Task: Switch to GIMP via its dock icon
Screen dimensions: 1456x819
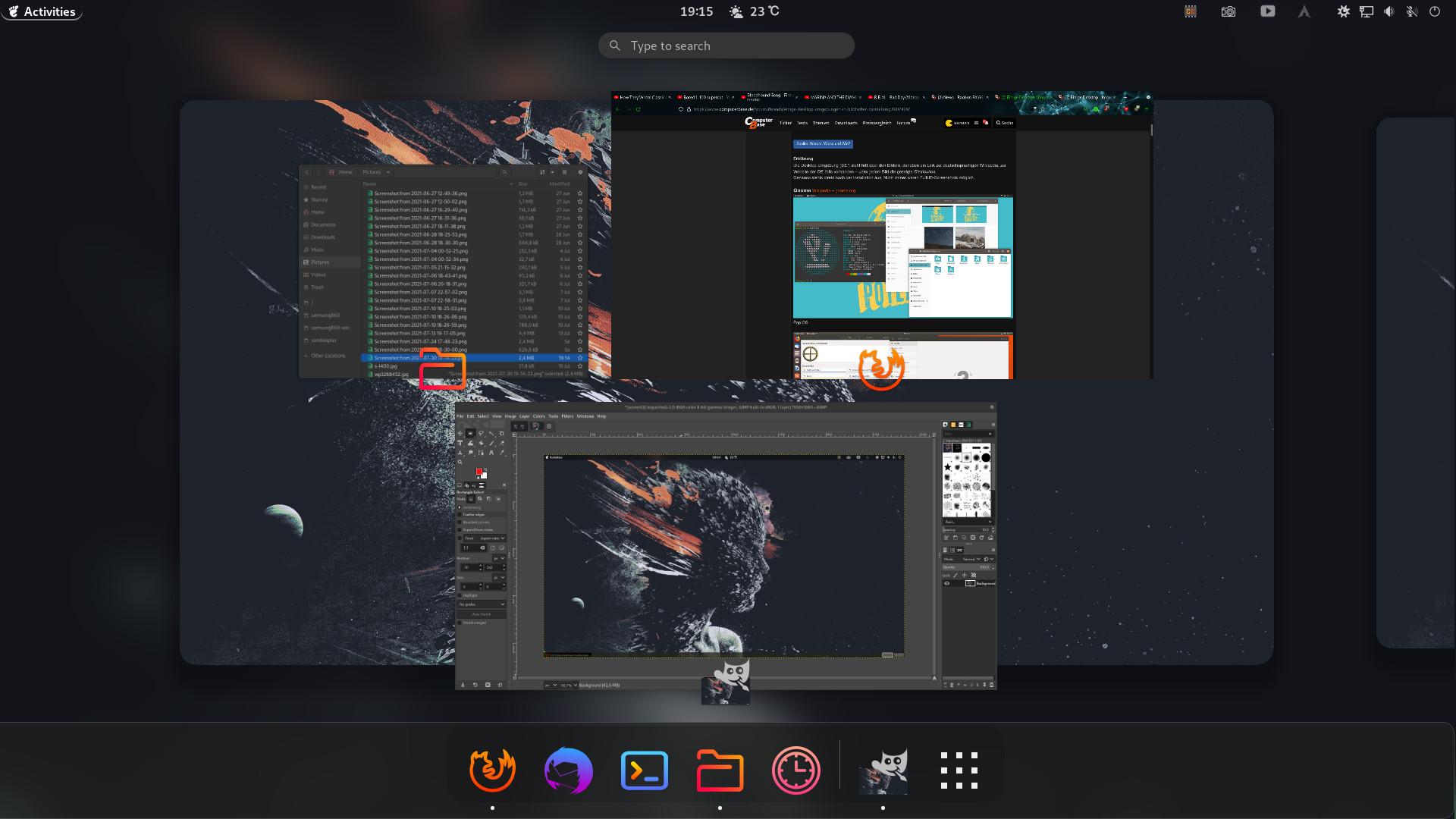Action: coord(883,770)
